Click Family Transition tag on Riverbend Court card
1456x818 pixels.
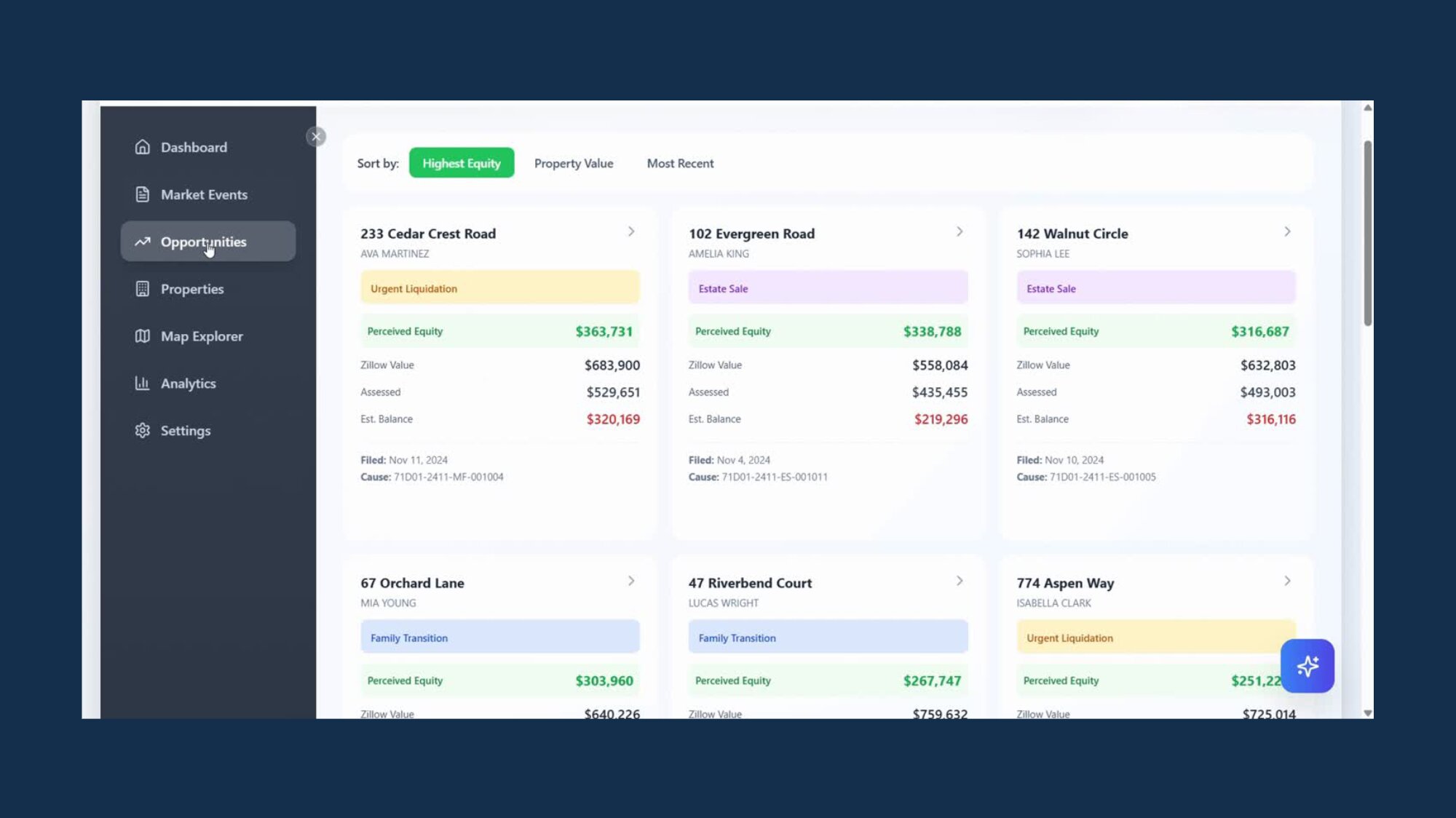coord(828,638)
